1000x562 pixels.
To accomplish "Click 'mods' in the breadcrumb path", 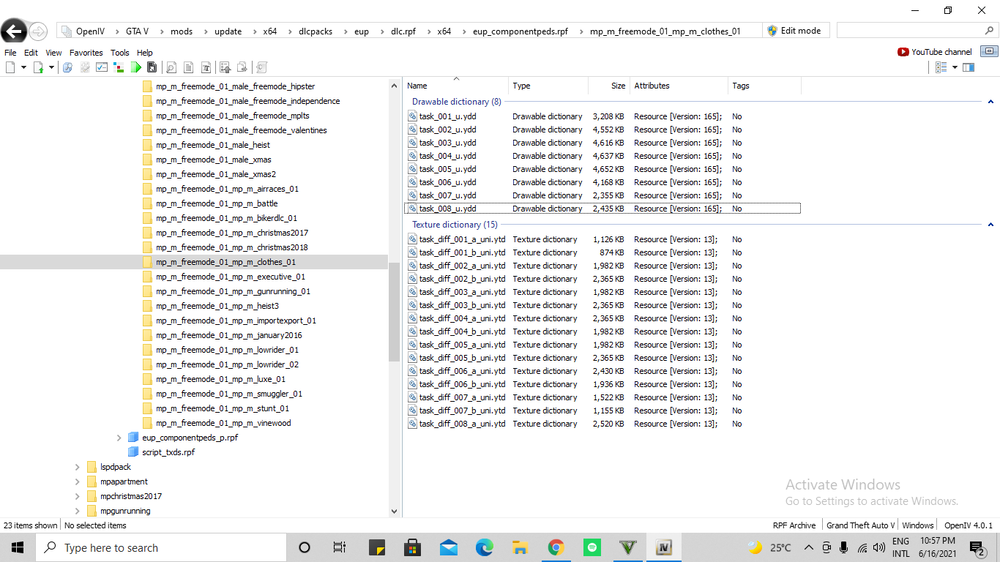I will pyautogui.click(x=181, y=31).
